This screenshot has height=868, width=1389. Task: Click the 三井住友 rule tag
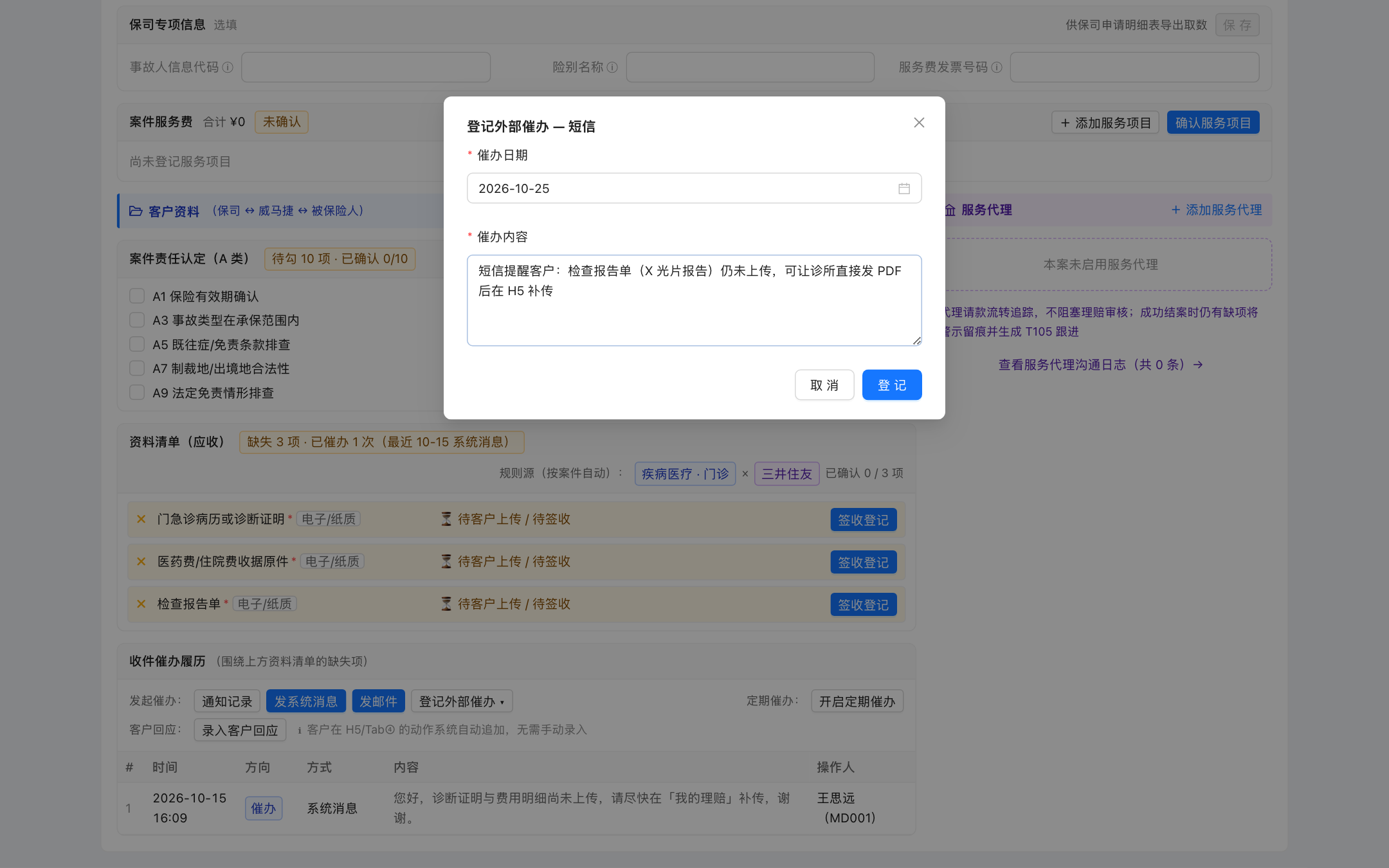click(x=786, y=474)
